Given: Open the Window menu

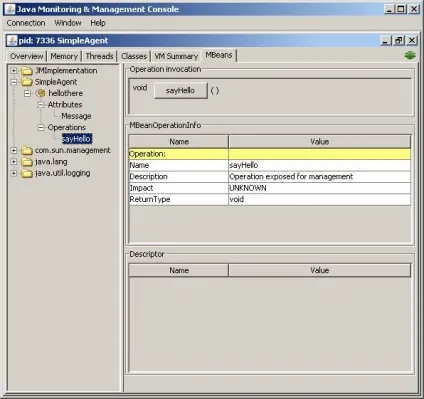Looking at the screenshot, I should point(68,23).
